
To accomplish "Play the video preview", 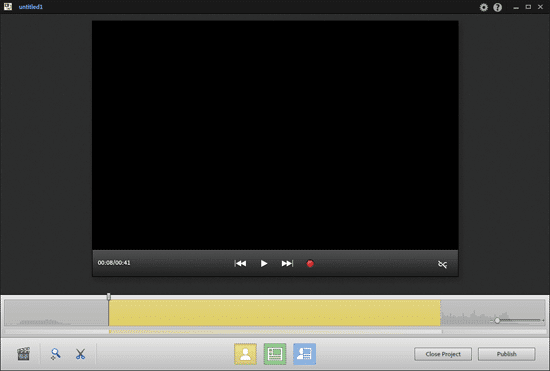I will tap(264, 263).
